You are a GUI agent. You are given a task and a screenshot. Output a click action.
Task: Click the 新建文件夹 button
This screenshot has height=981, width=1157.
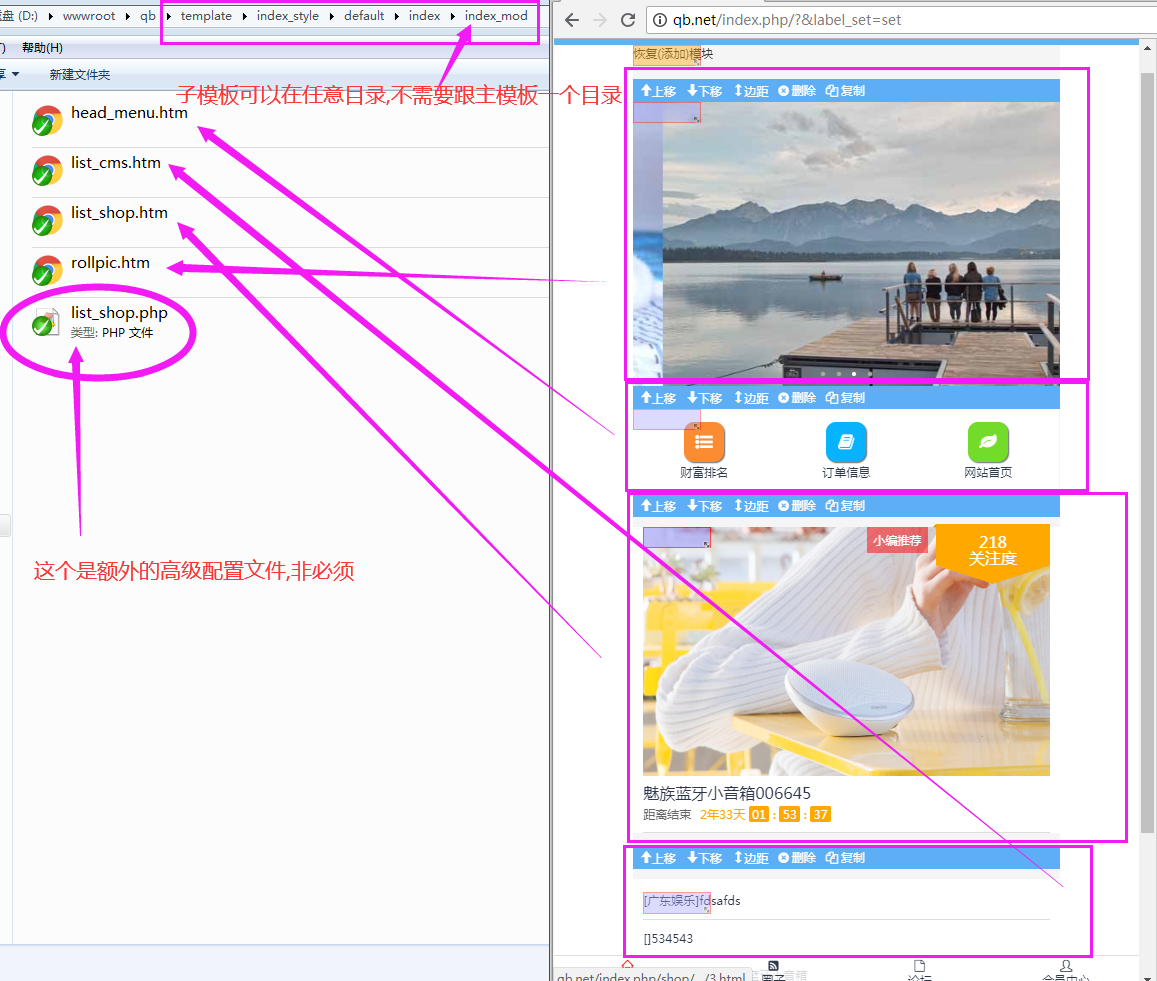[80, 75]
